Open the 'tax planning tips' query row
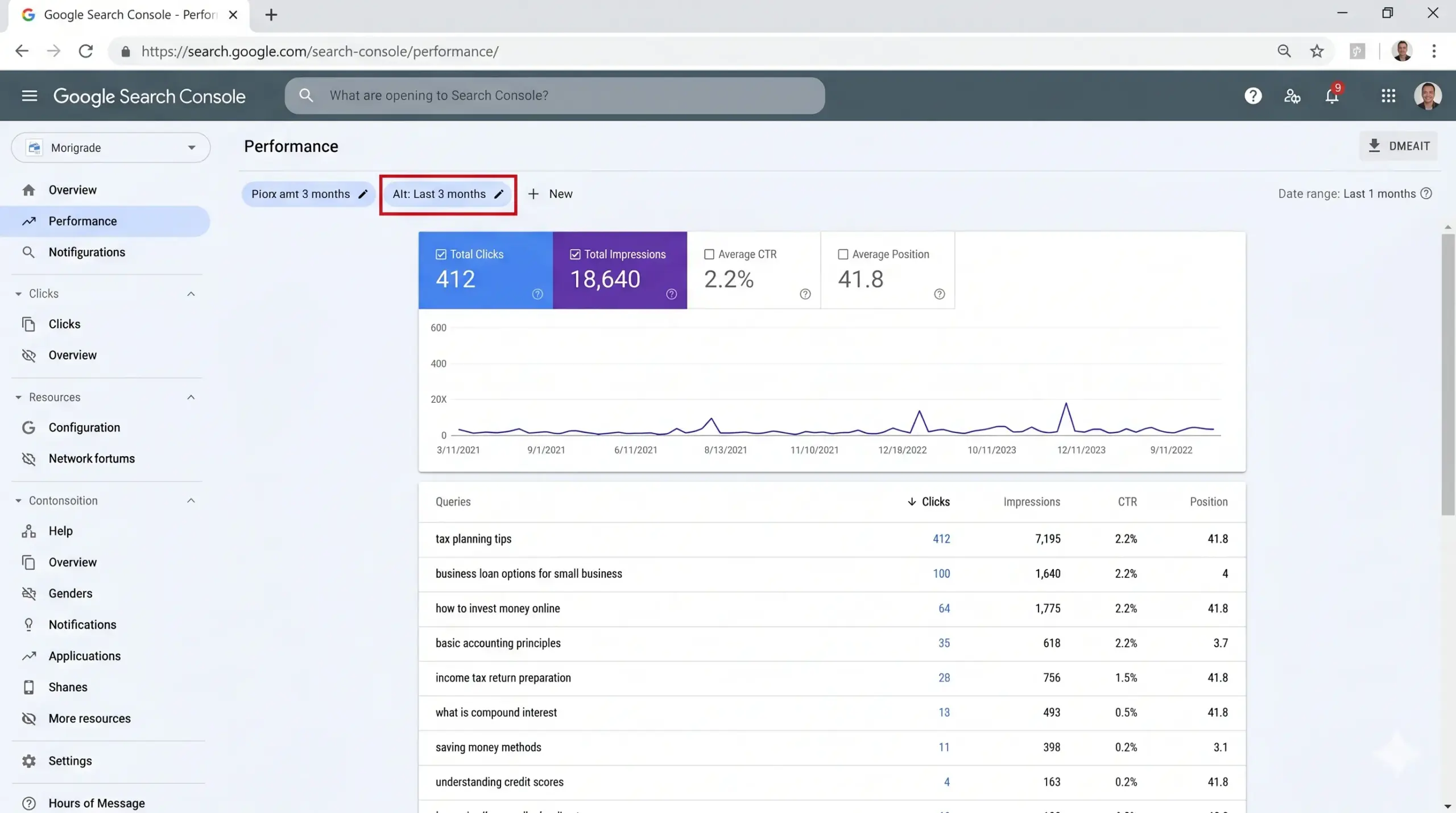Image resolution: width=1456 pixels, height=813 pixels. tap(832, 539)
